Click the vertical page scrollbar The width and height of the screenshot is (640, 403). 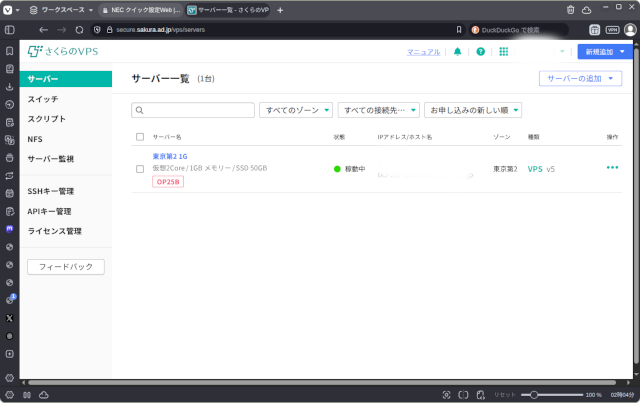[636, 206]
